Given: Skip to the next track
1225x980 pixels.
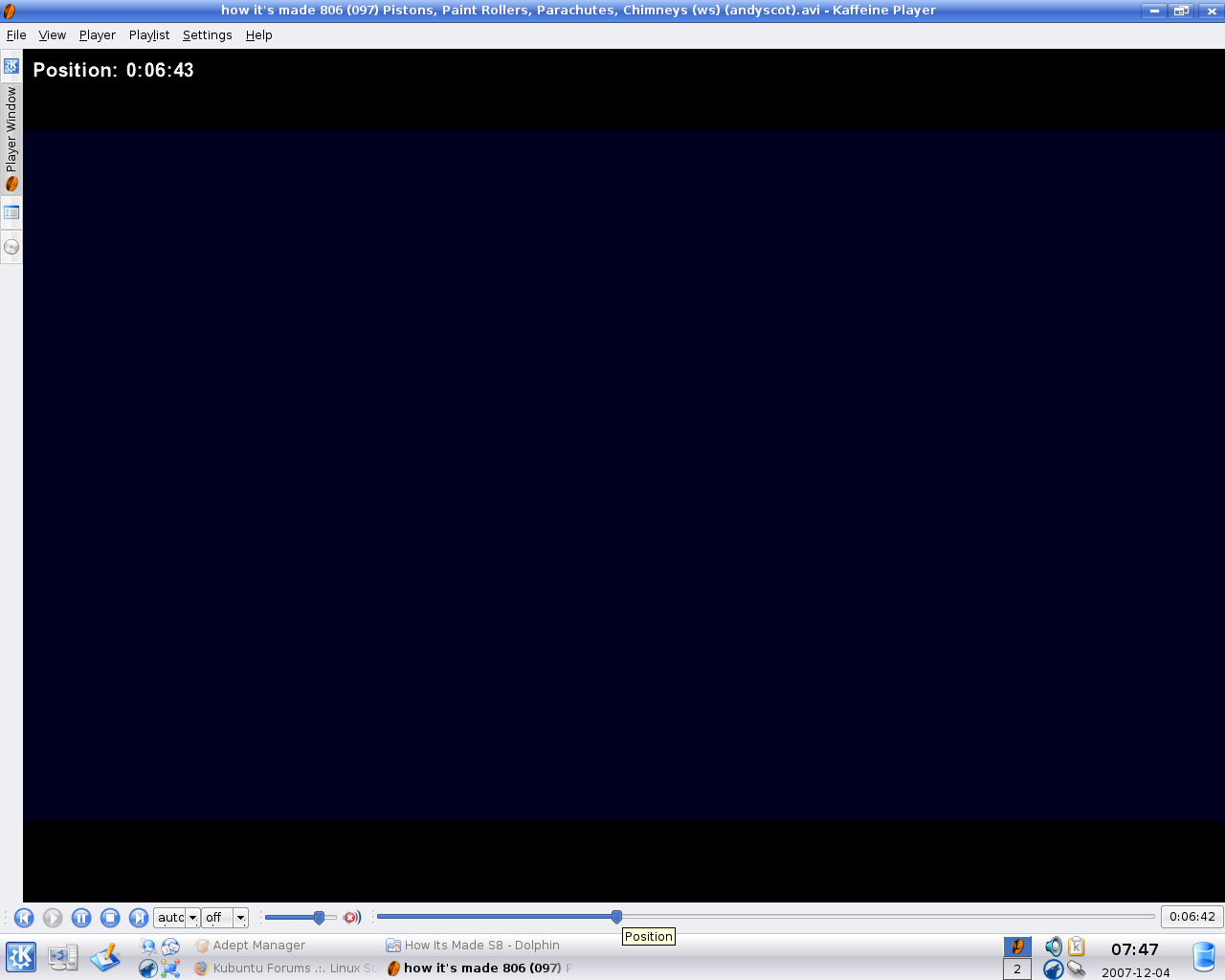Looking at the screenshot, I should coord(139,918).
